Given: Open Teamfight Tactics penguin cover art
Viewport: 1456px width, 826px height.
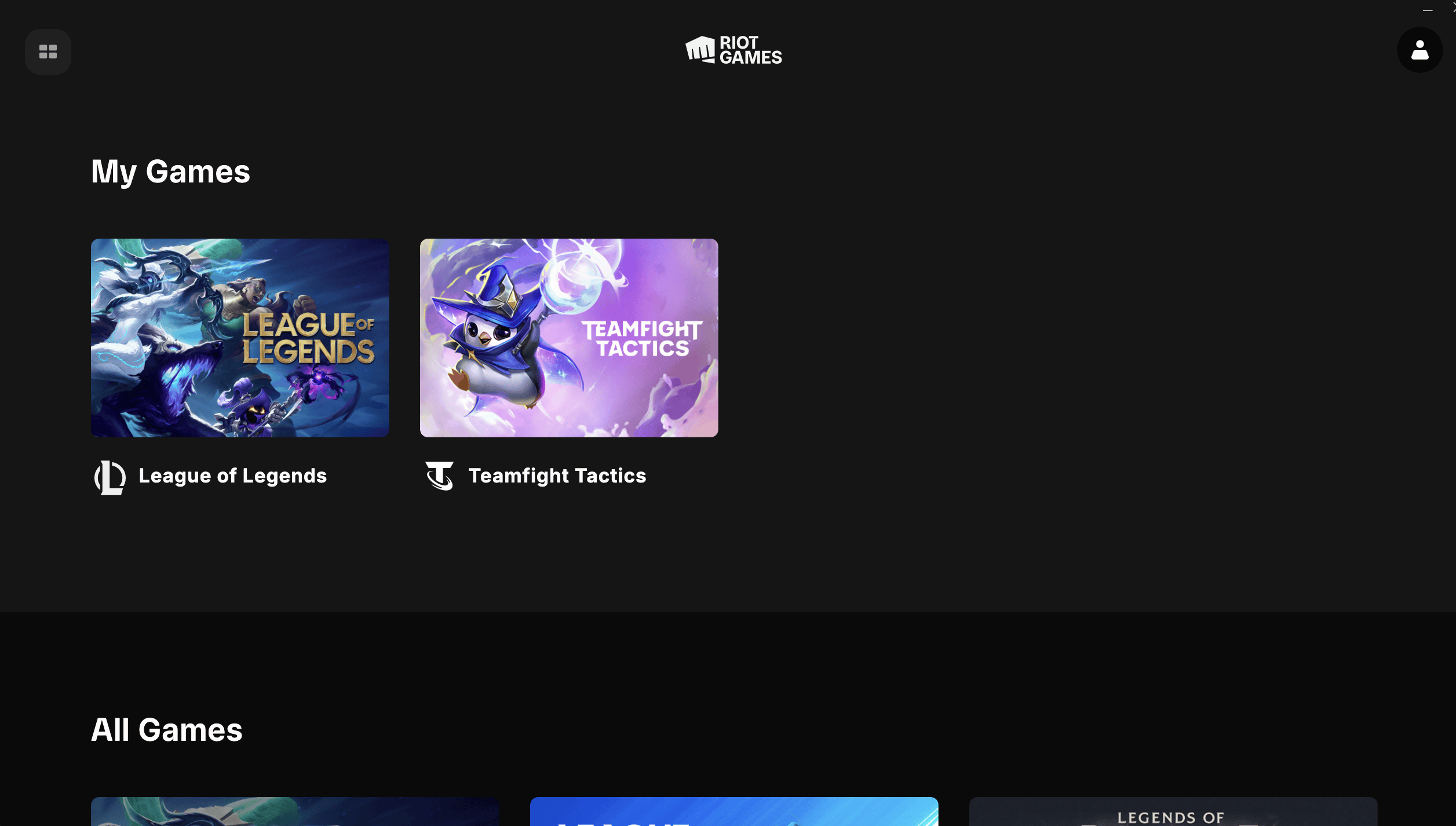Looking at the screenshot, I should point(569,338).
